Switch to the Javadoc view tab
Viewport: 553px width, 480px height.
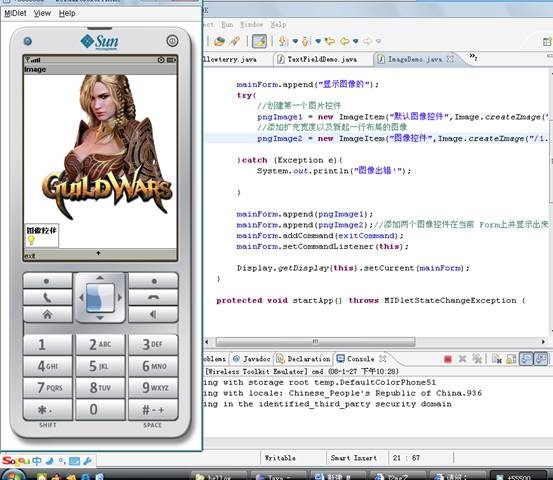pos(252,359)
